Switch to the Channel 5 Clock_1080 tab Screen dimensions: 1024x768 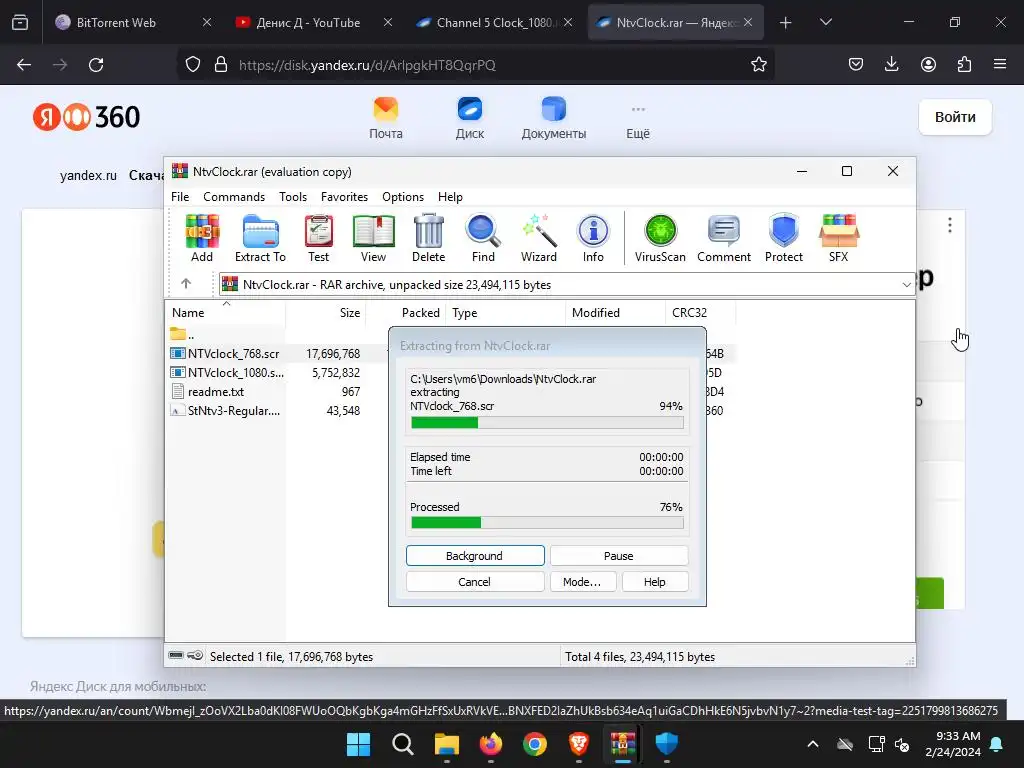tap(493, 22)
